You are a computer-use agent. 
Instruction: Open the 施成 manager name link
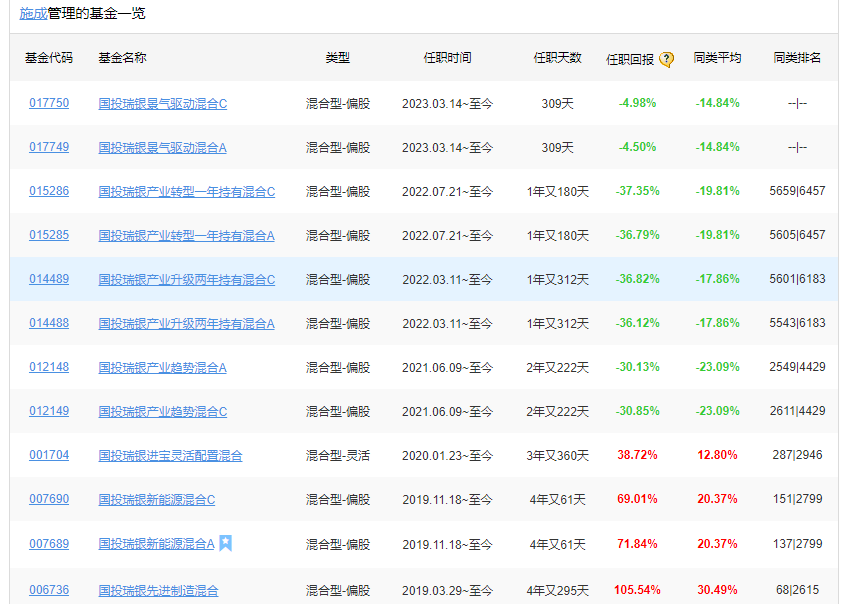pyautogui.click(x=34, y=14)
